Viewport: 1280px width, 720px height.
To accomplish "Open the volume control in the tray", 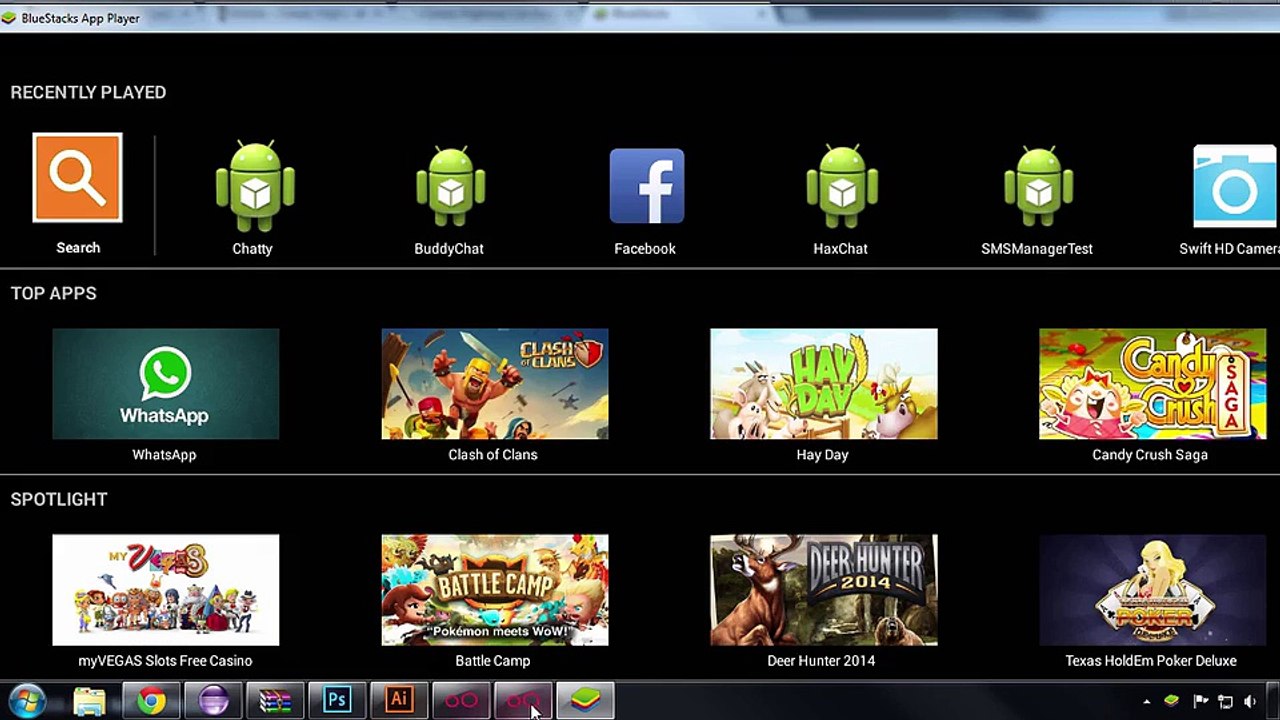I will point(1250,702).
